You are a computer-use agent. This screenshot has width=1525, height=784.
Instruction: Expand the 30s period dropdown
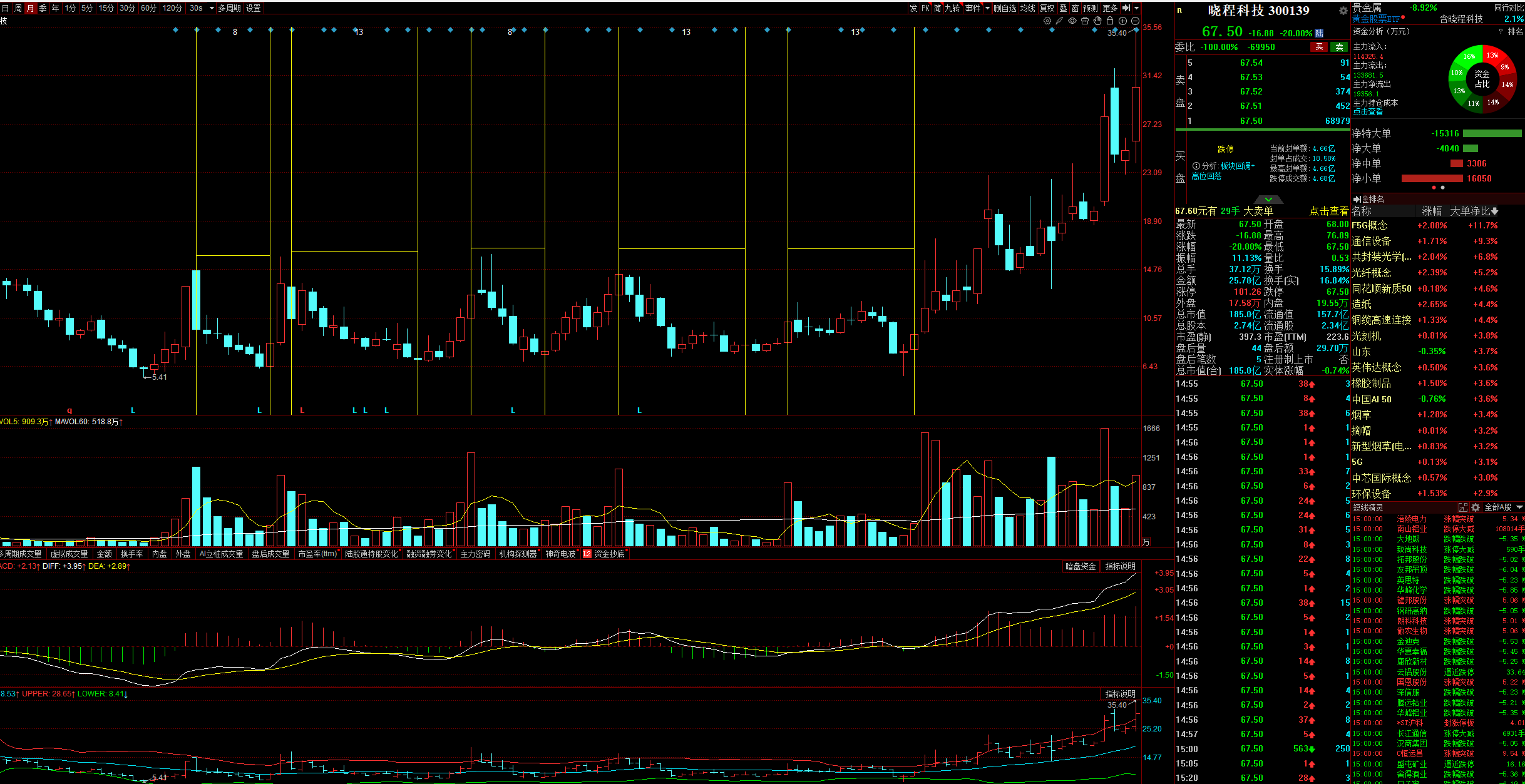click(212, 8)
